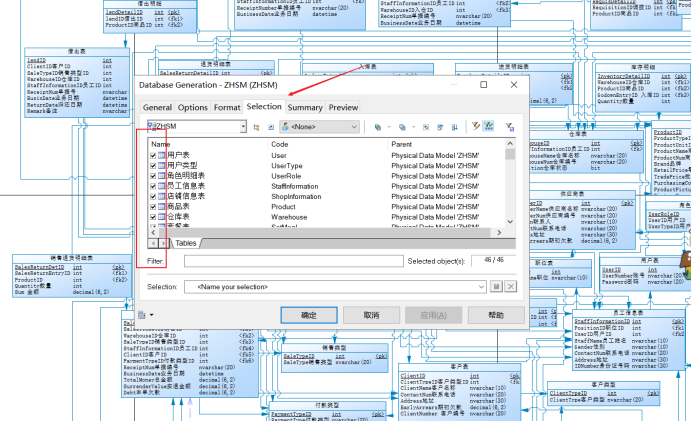Image resolution: width=691 pixels, height=422 pixels.
Task: Click the 应用(A) button
Action: [434, 315]
